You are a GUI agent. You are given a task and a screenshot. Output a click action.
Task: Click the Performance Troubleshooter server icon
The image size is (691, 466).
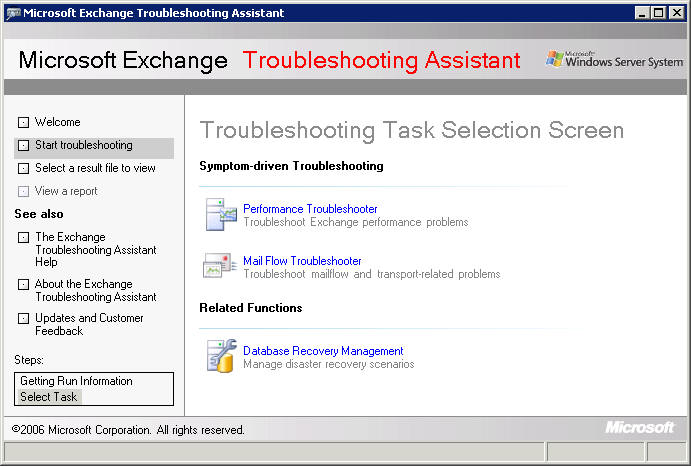coord(221,215)
